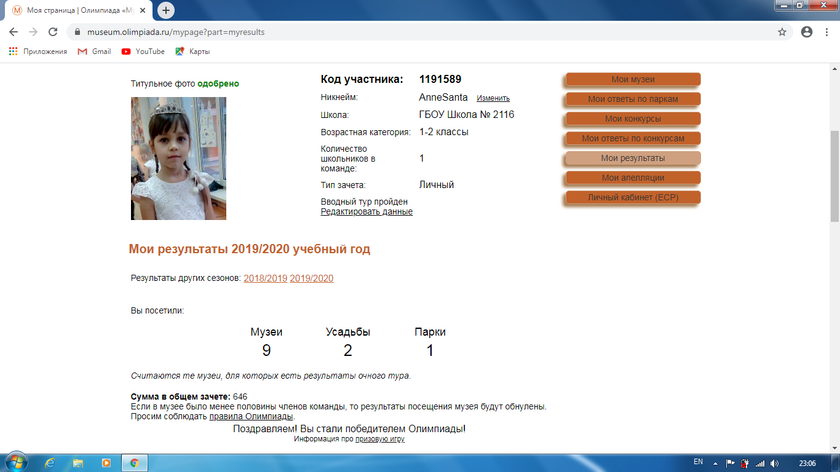Open a new browser tab

(x=166, y=10)
